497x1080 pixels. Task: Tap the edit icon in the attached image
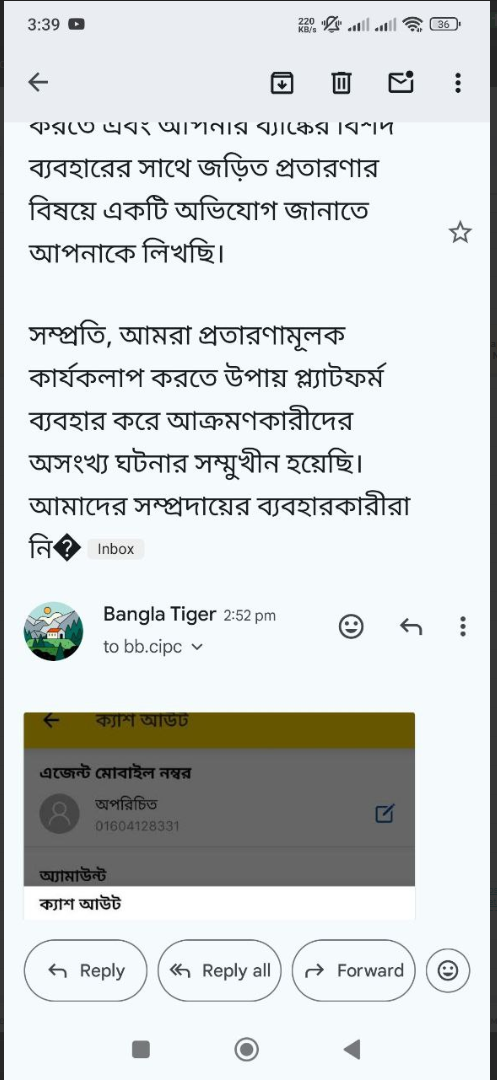click(x=385, y=813)
